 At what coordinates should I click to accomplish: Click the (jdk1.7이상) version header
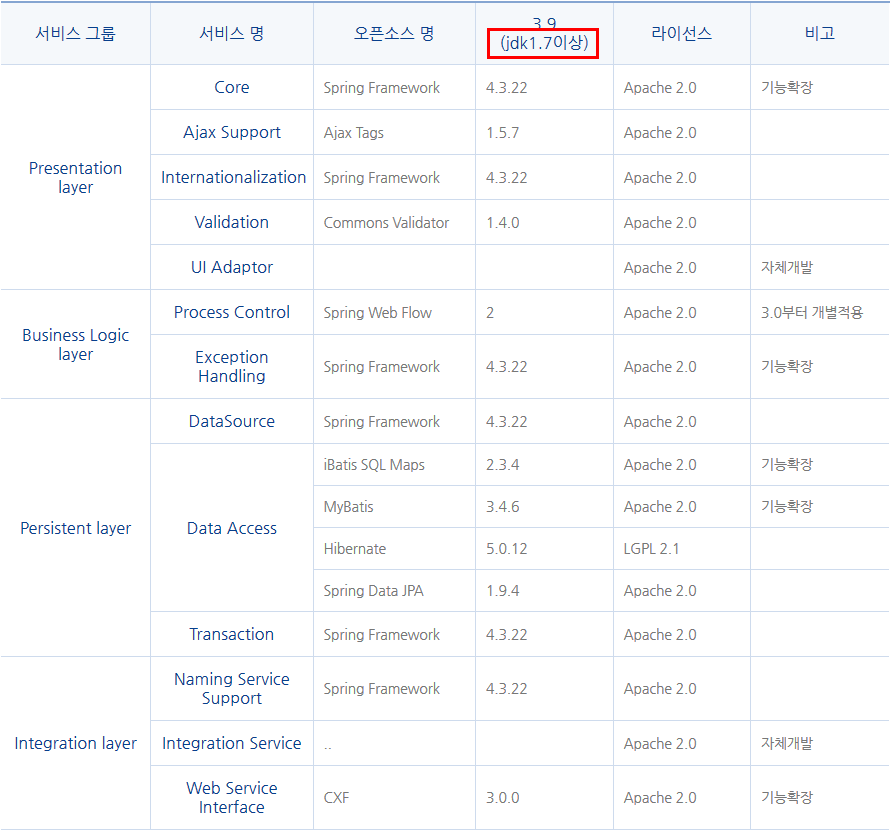pyautogui.click(x=543, y=43)
